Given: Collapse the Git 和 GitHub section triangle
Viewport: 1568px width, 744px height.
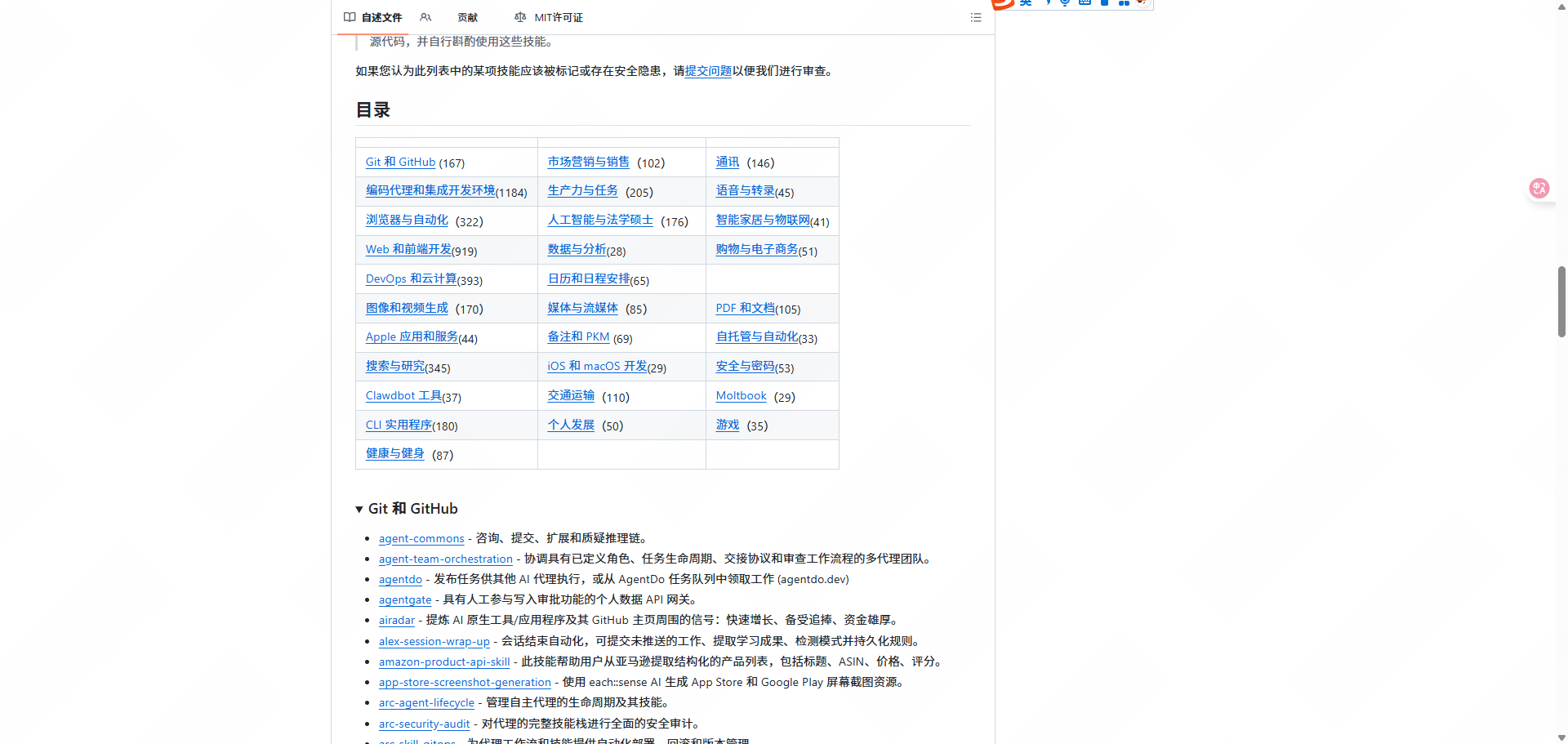Looking at the screenshot, I should coord(359,508).
